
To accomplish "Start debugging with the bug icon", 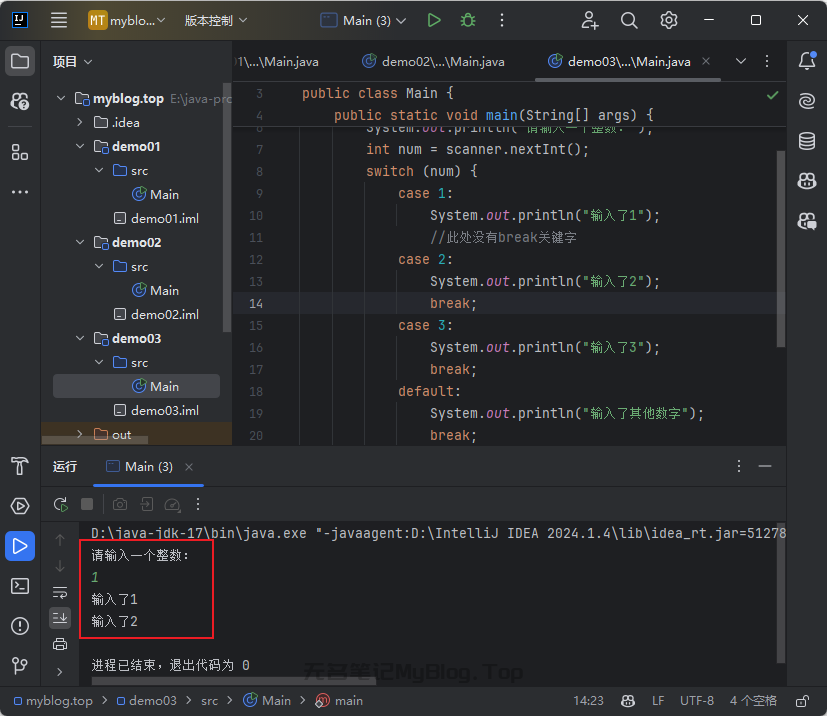I will point(468,21).
